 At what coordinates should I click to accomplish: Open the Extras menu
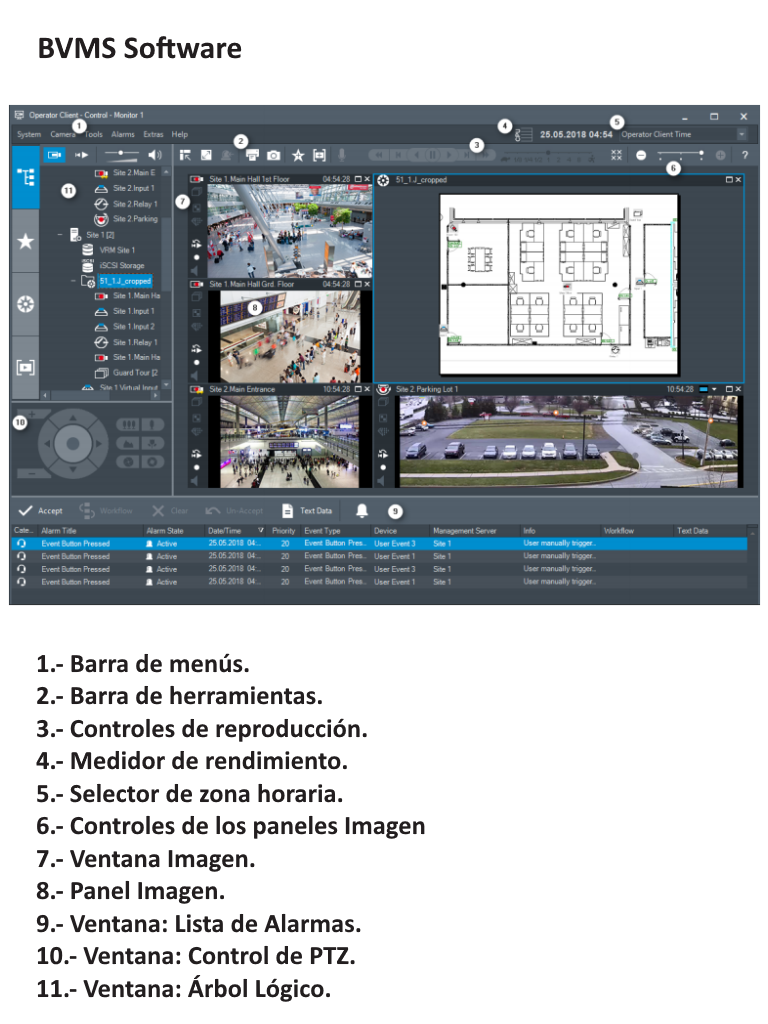(x=153, y=134)
